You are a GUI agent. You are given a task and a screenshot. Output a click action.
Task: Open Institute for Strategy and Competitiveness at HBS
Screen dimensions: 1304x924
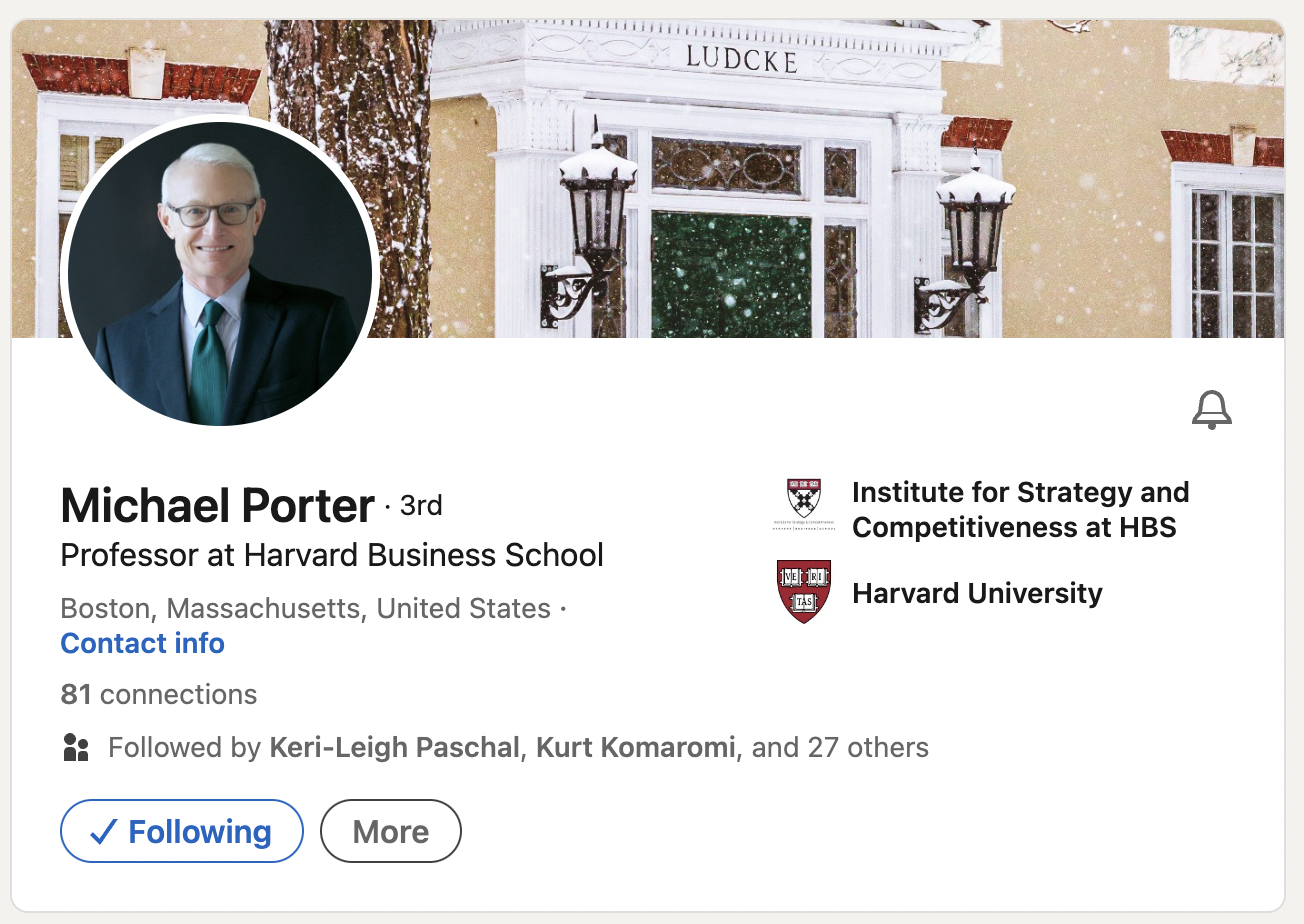click(x=1020, y=510)
